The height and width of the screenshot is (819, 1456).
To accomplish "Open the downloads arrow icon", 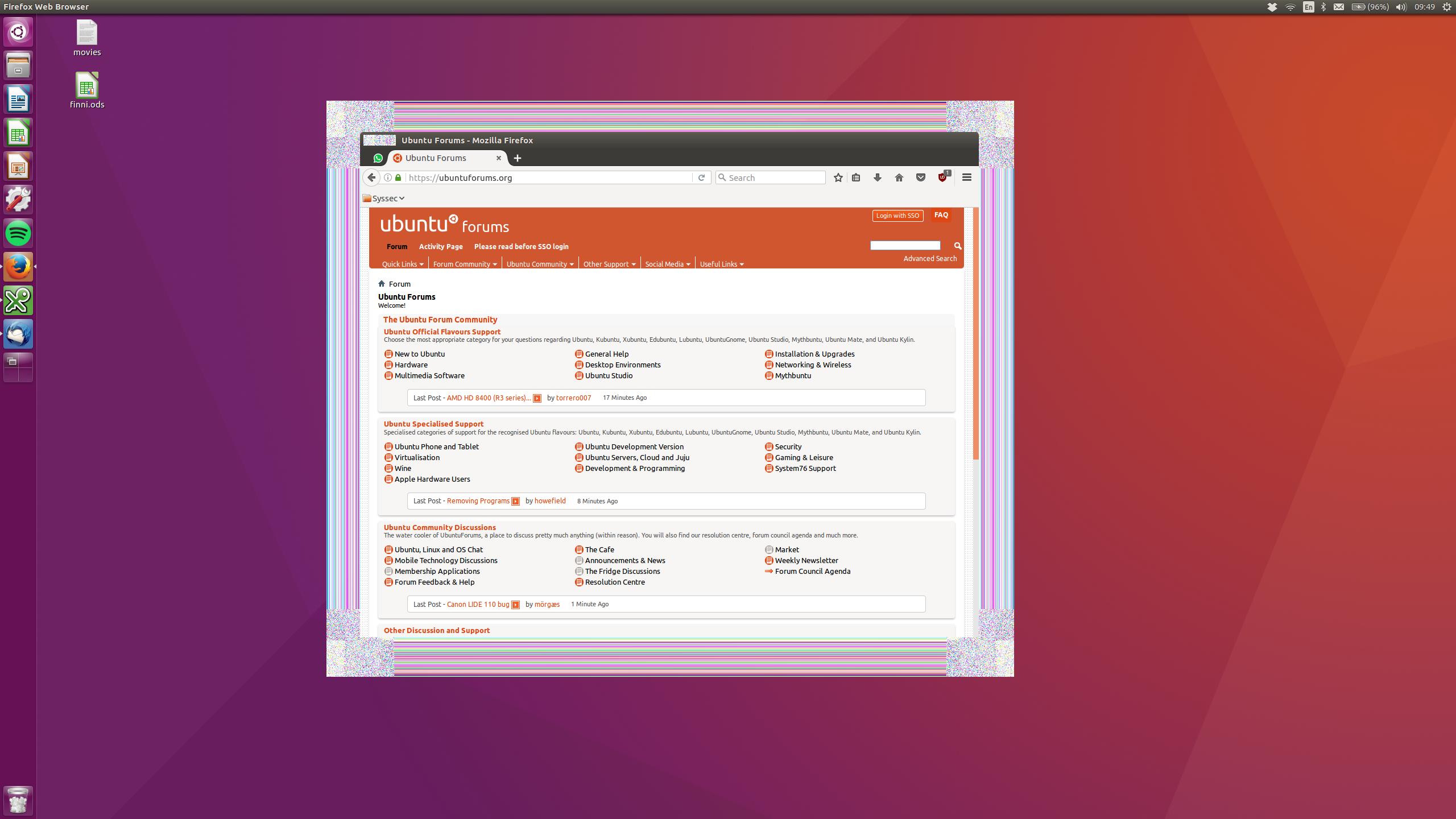I will click(878, 177).
